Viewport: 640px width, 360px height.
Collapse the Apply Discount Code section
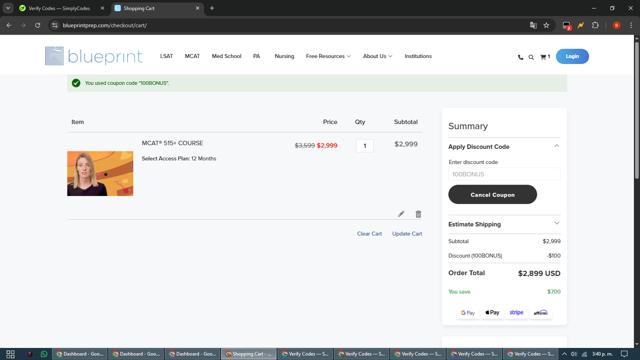click(x=556, y=146)
